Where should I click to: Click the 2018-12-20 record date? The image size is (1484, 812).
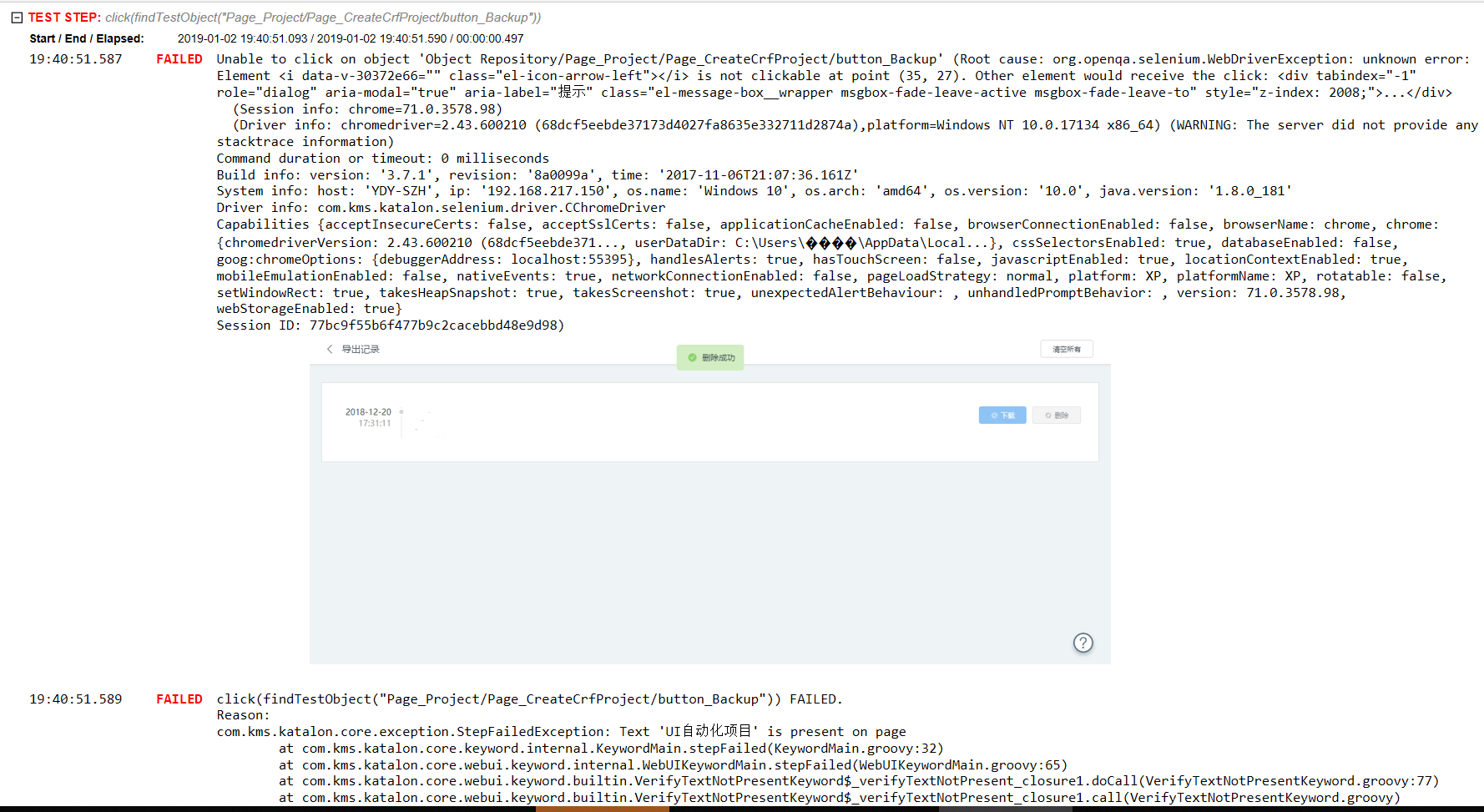click(368, 411)
